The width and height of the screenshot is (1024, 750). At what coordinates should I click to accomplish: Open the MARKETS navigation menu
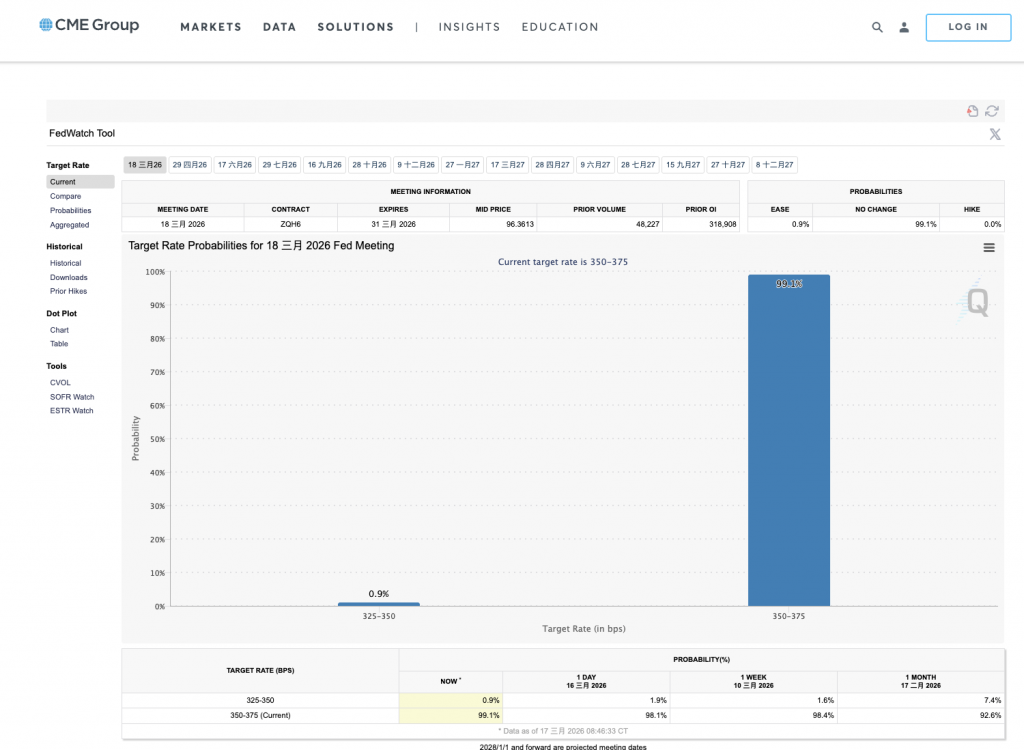pos(210,27)
